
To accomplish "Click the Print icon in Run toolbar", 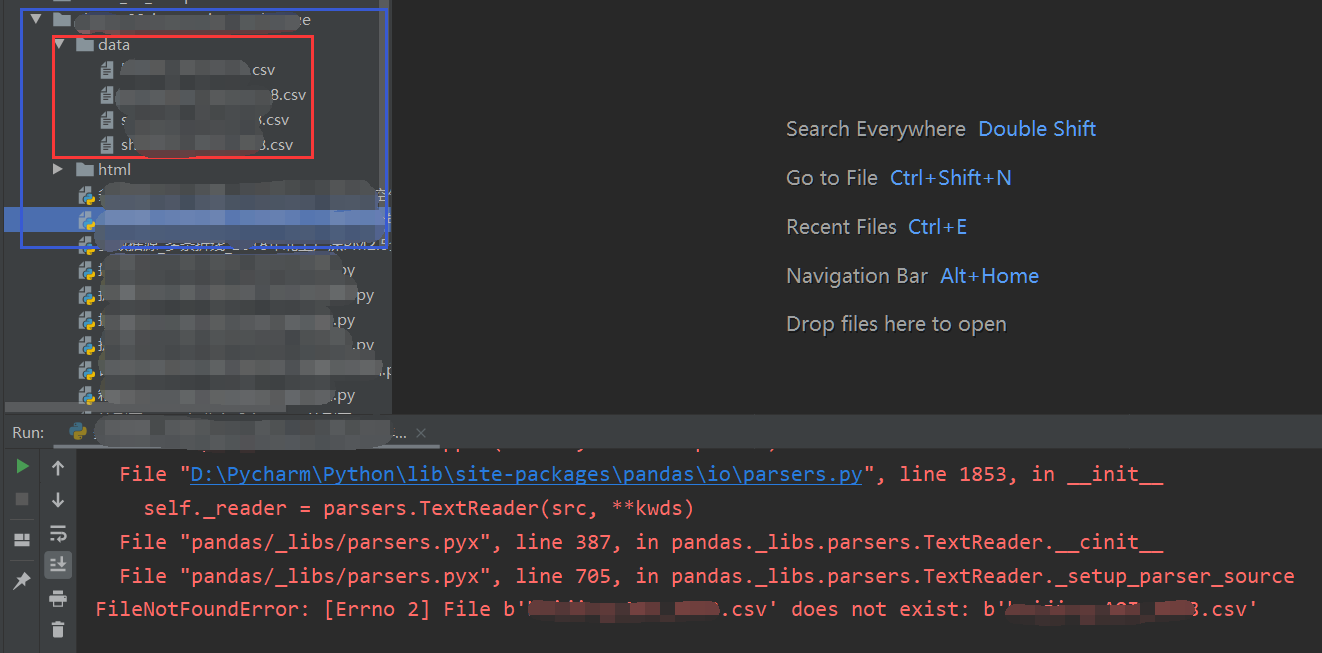I will (58, 598).
